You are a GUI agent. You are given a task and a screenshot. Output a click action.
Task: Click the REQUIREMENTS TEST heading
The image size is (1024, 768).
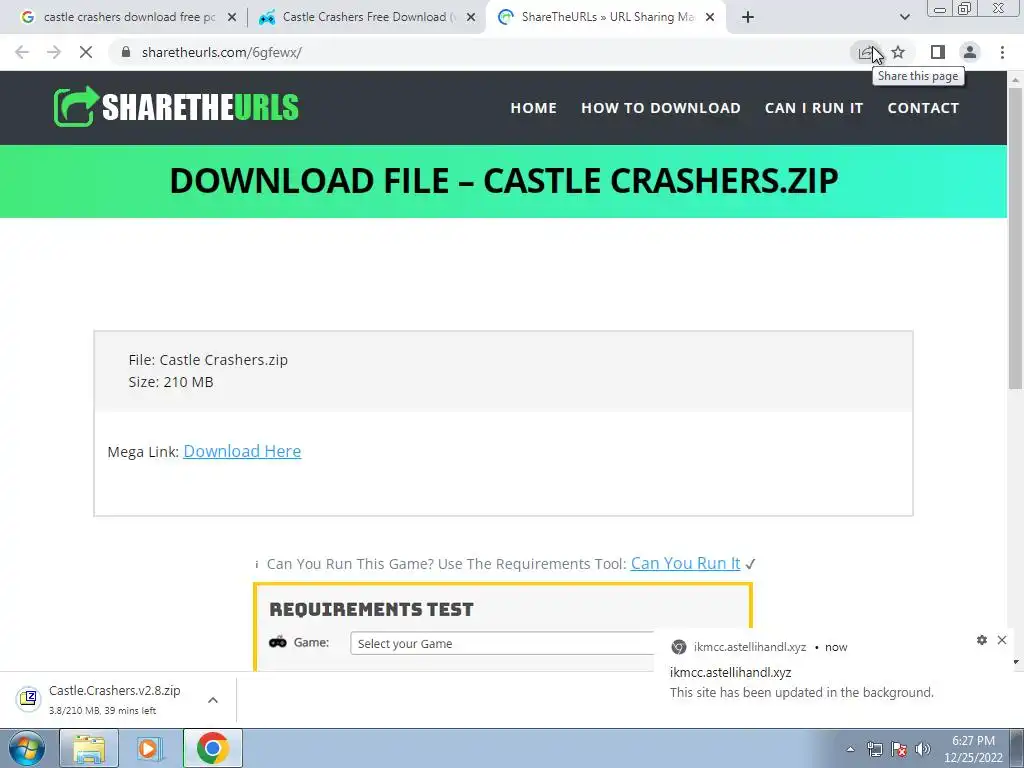(371, 609)
